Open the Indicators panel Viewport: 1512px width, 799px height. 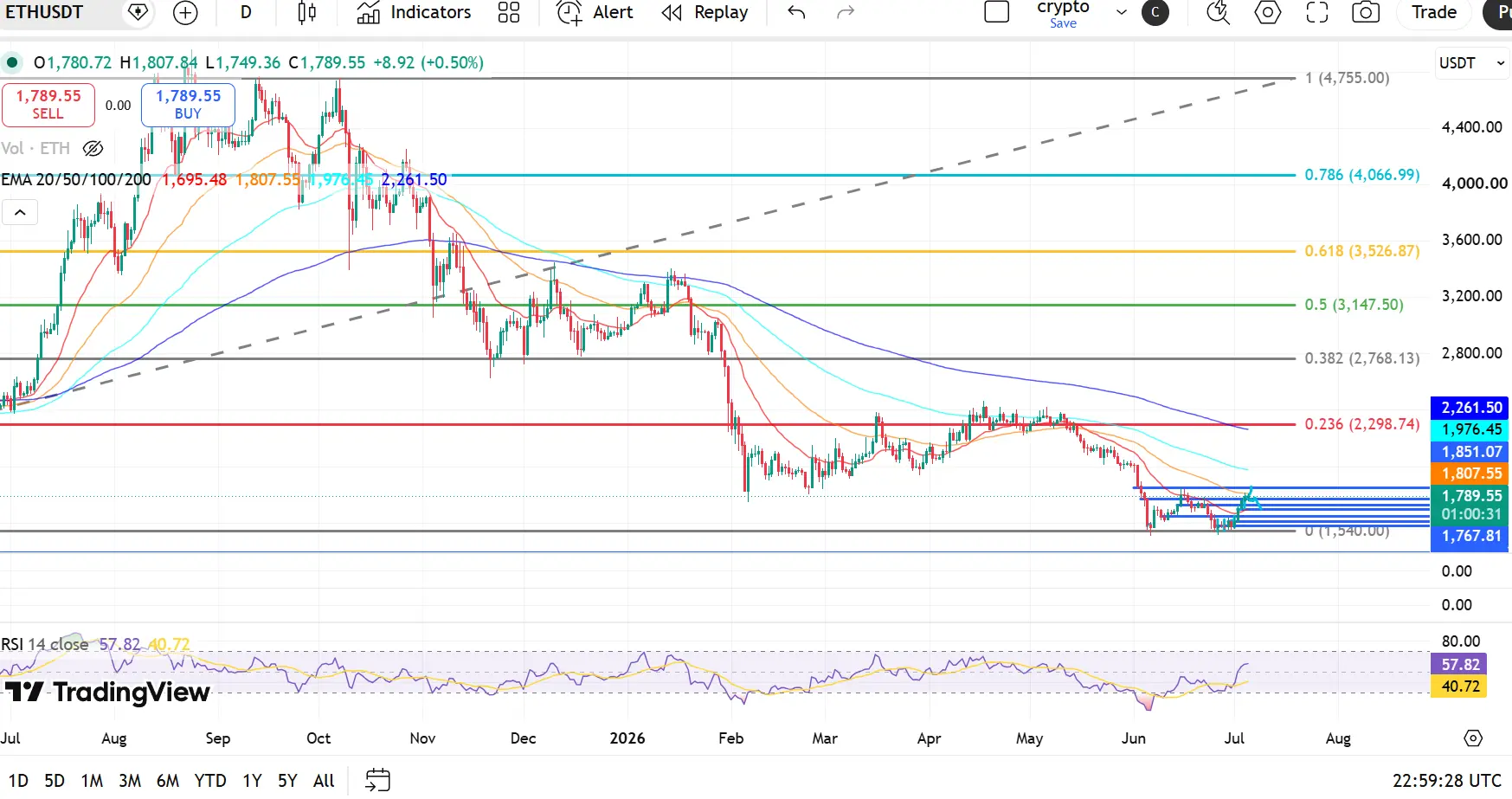[x=414, y=12]
